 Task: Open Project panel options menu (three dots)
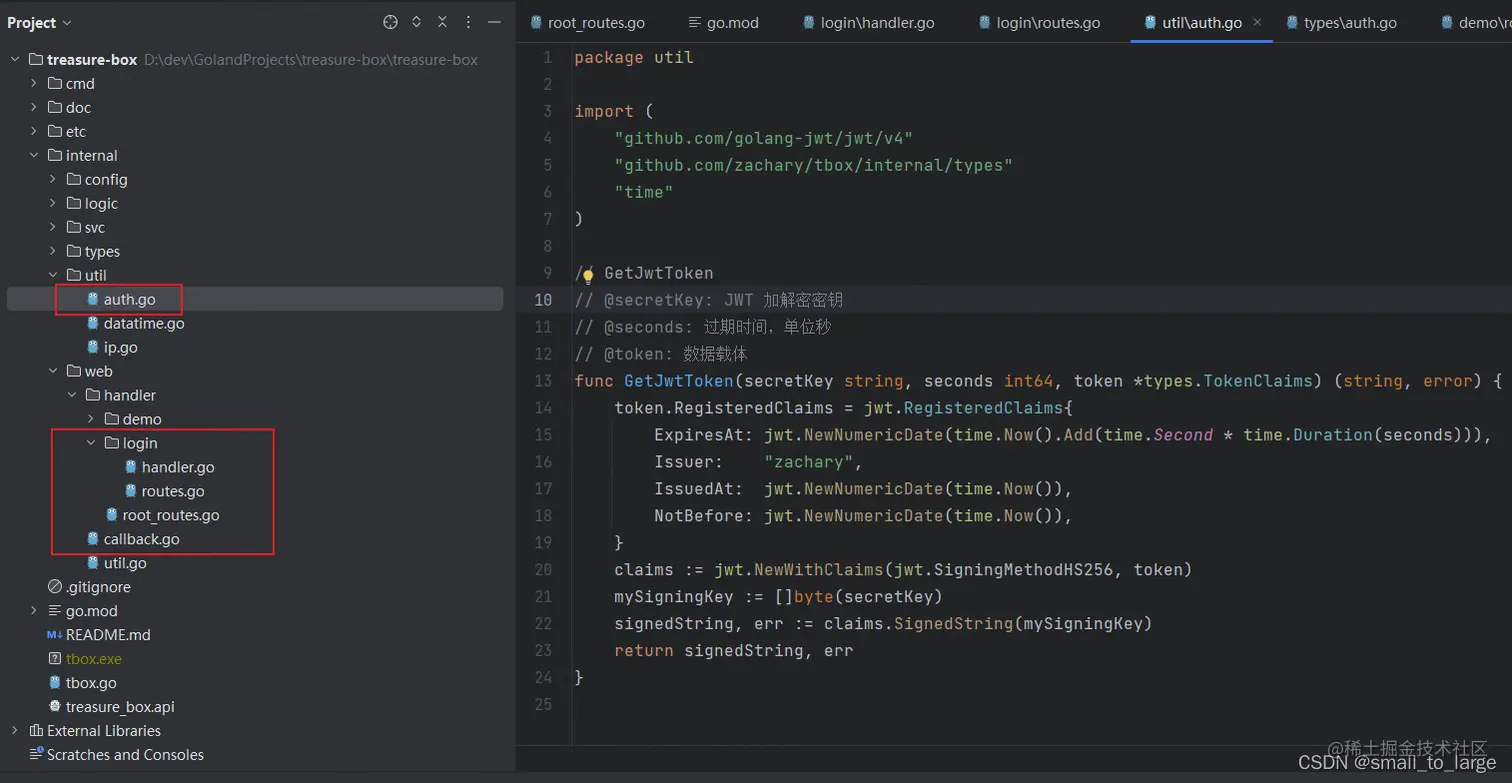pos(468,22)
